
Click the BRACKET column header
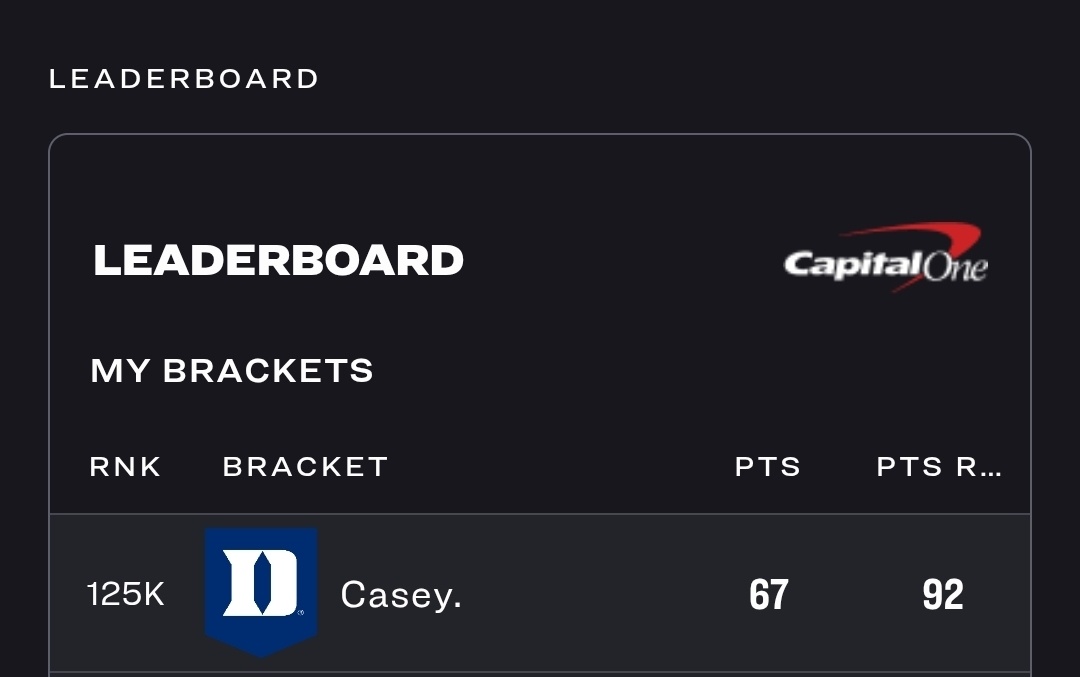[x=305, y=467]
